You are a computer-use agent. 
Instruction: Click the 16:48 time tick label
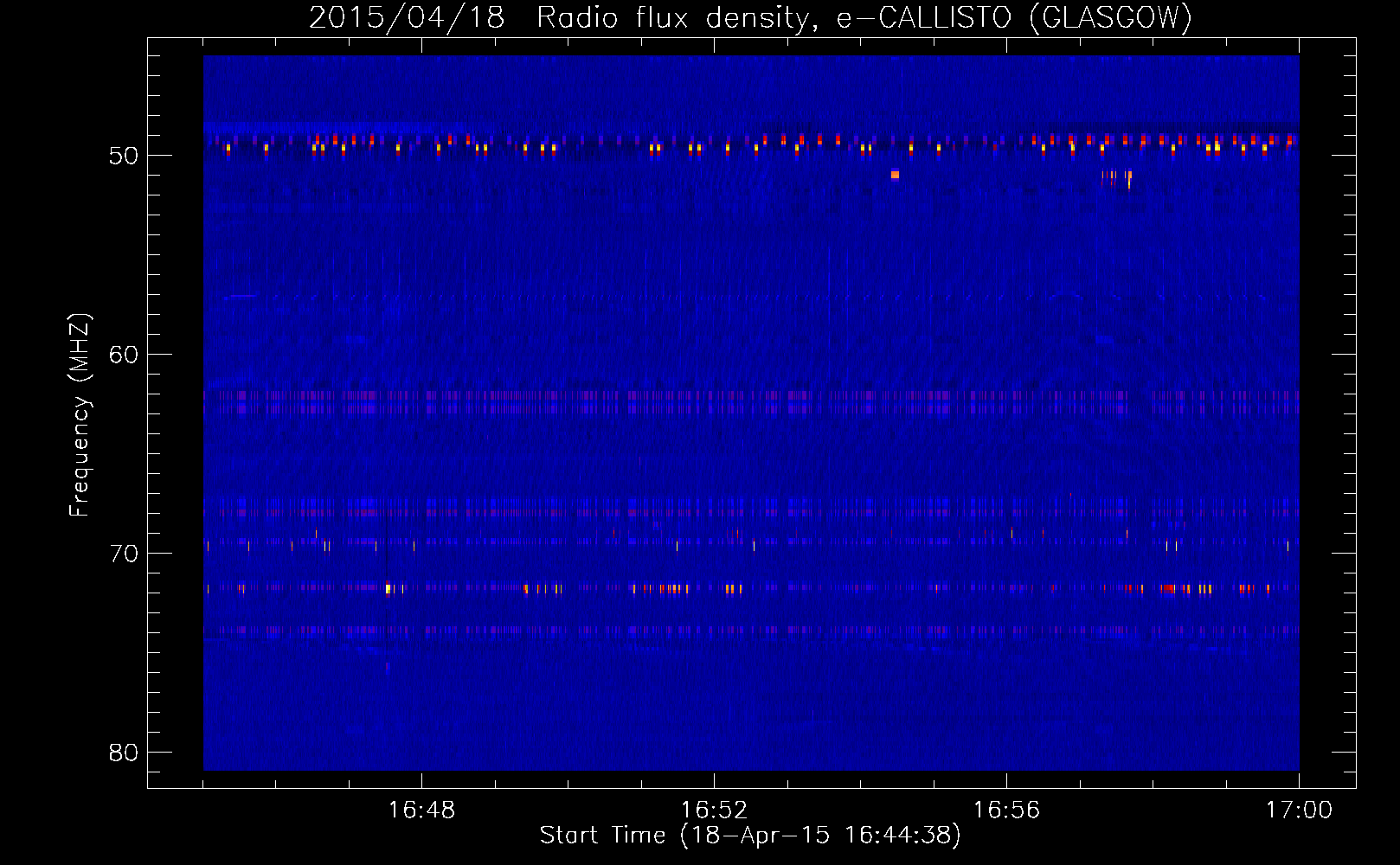pyautogui.click(x=421, y=811)
